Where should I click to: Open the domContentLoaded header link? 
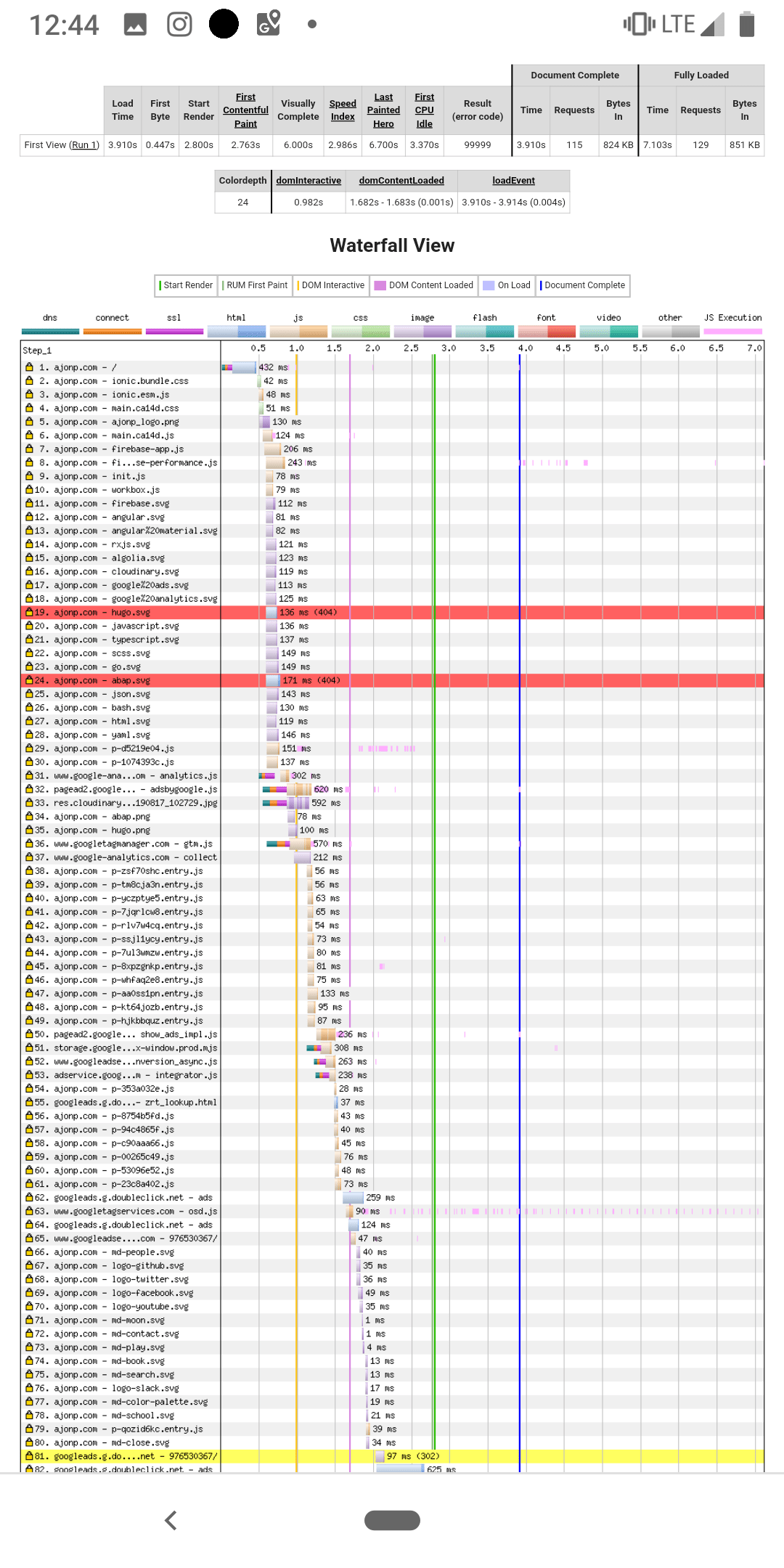pyautogui.click(x=401, y=181)
